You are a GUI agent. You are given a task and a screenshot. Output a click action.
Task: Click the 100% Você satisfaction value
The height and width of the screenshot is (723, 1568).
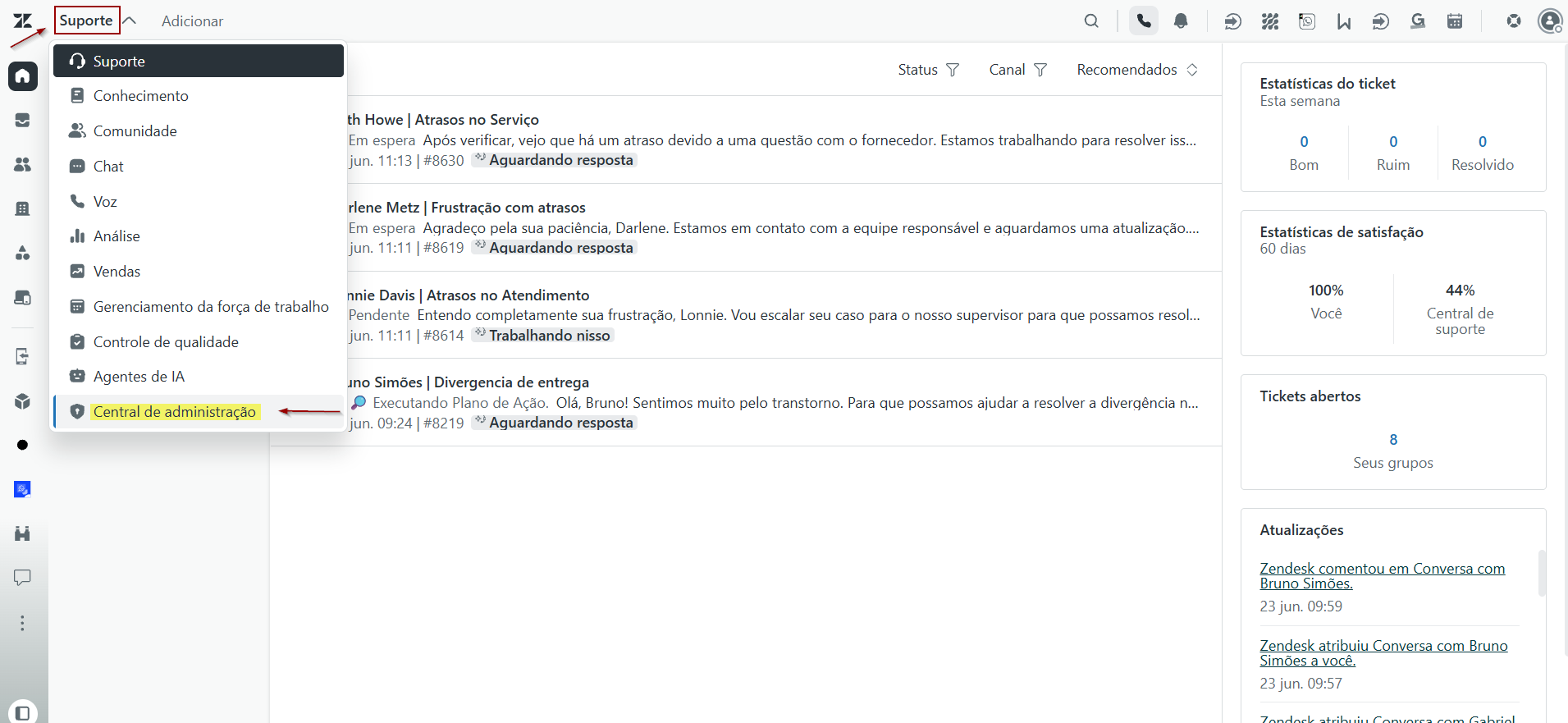1326,301
